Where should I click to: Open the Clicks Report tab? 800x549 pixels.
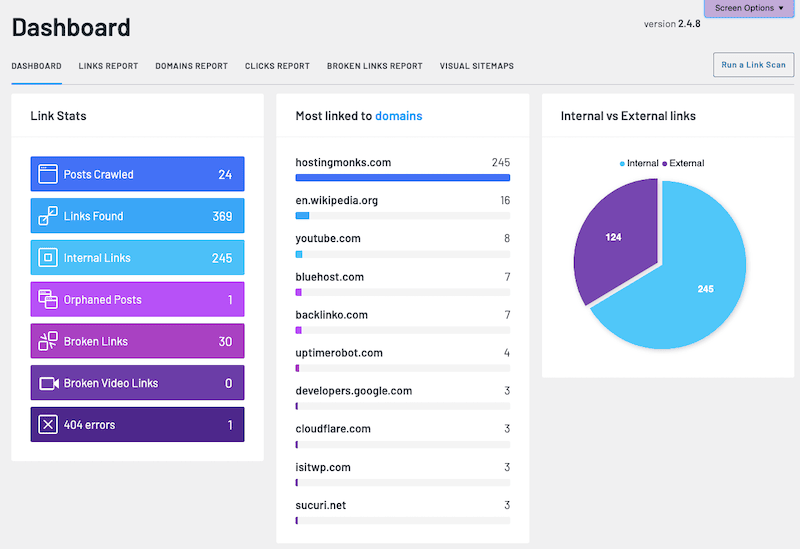[277, 66]
